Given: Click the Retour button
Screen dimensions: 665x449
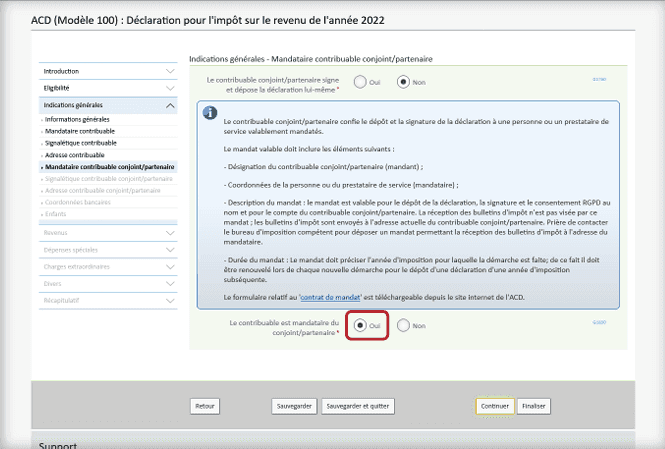Looking at the screenshot, I should click(205, 406).
